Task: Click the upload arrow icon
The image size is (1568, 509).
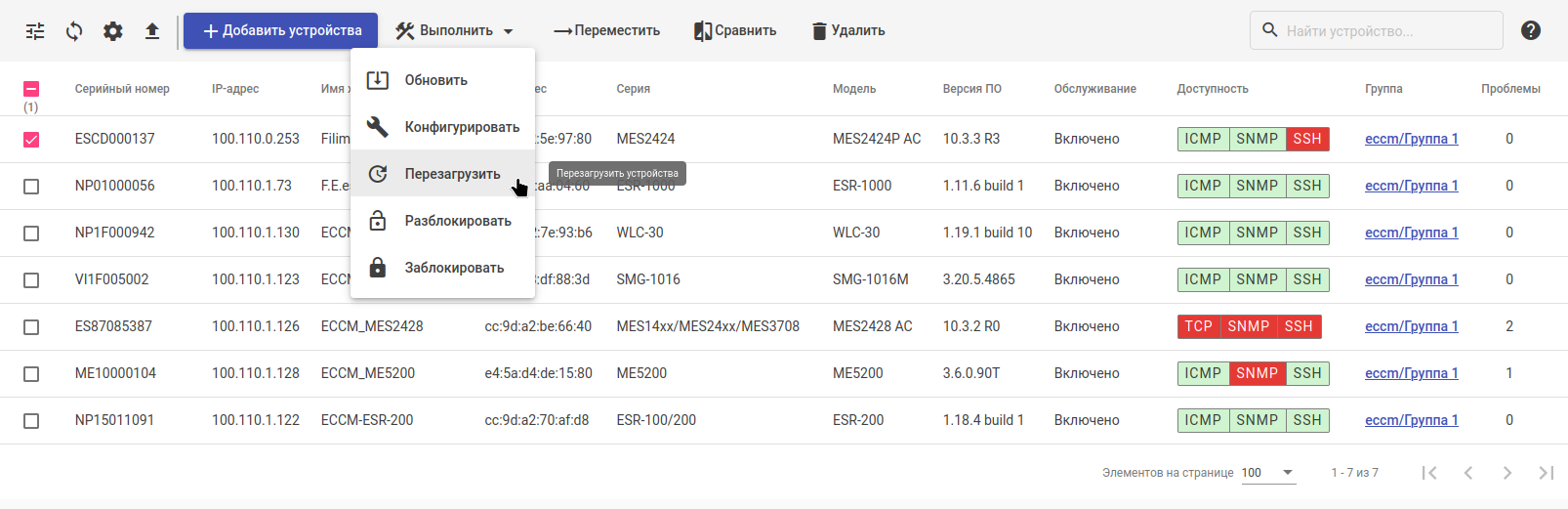Action: click(x=152, y=31)
